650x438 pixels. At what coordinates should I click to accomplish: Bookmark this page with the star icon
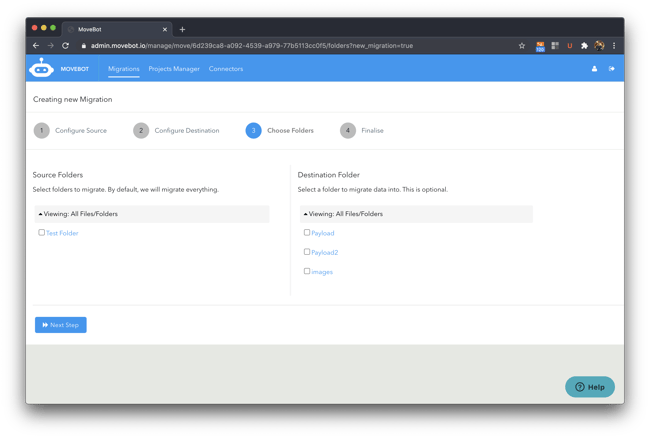[521, 45]
